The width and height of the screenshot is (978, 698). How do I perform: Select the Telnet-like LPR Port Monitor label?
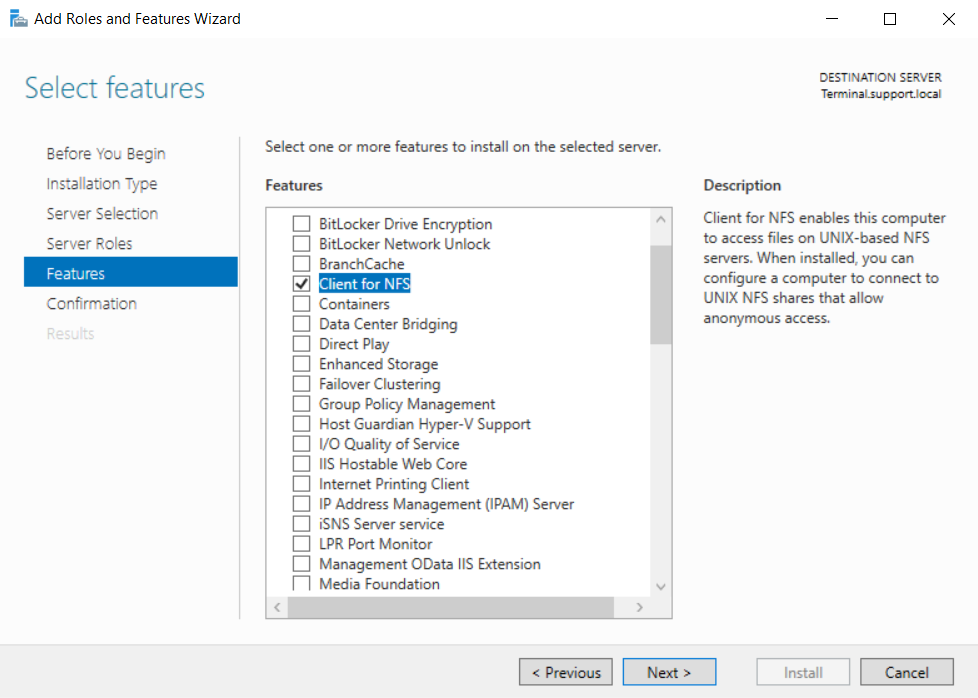375,544
